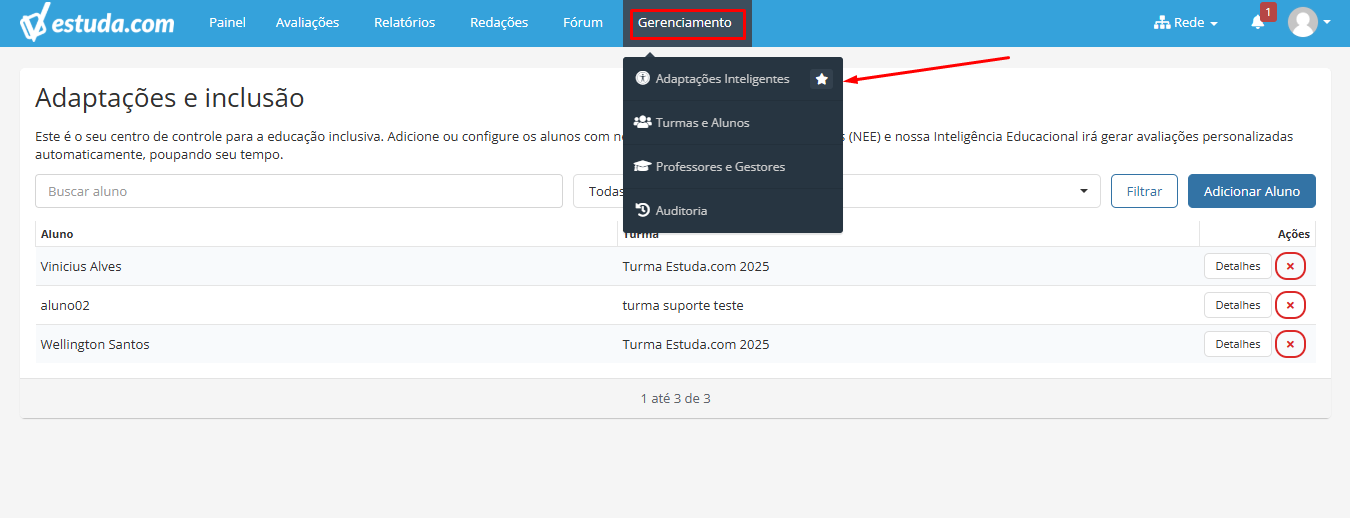
Task: Remove Wellington Santos with red X icon
Action: pos(1290,344)
